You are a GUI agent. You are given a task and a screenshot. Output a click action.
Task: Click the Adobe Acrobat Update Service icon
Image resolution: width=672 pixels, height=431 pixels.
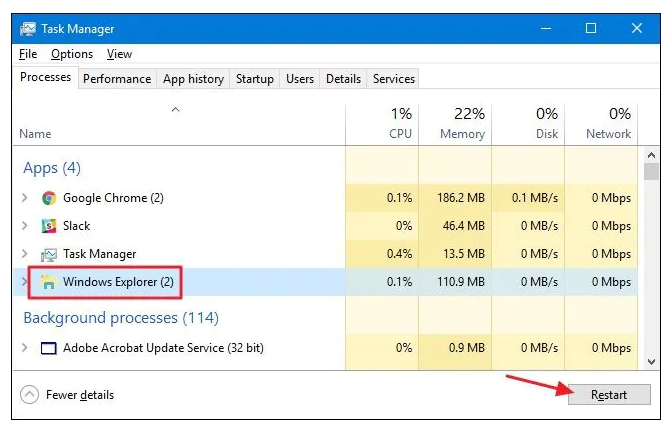point(49,348)
